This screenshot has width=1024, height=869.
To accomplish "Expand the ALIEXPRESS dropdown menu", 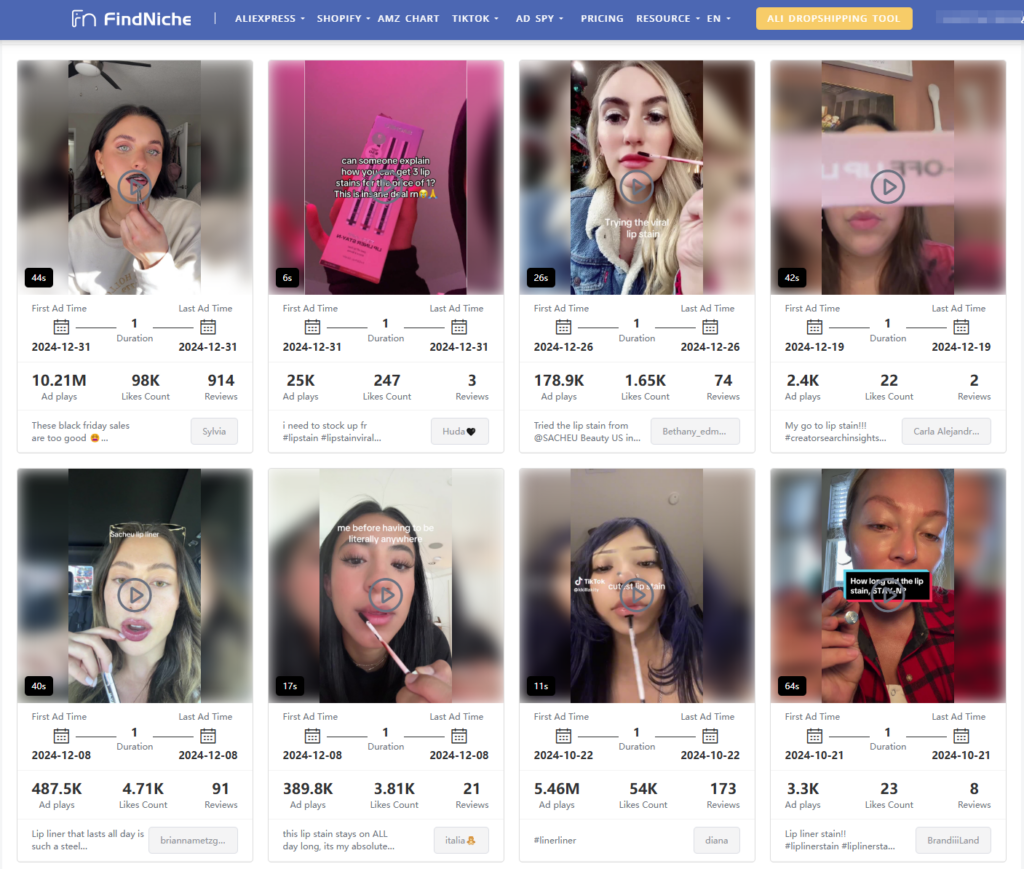I will coord(270,19).
